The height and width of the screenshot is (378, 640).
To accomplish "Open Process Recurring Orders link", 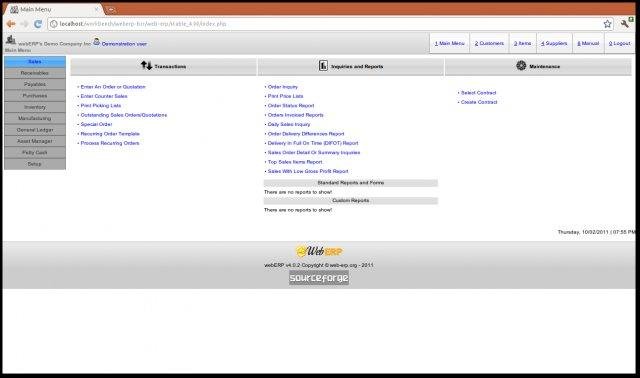I will (110, 143).
